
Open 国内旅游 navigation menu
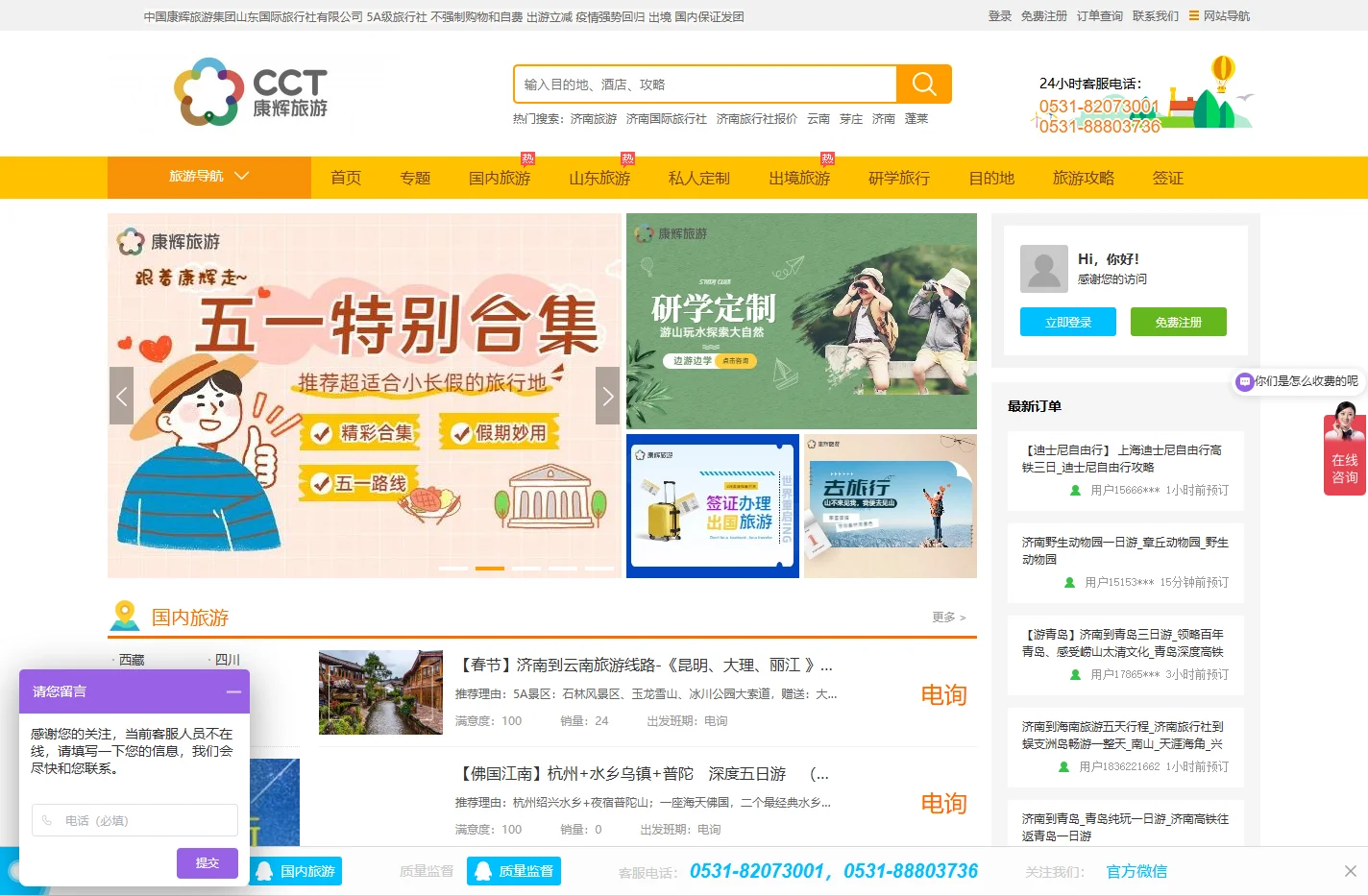pos(500,178)
